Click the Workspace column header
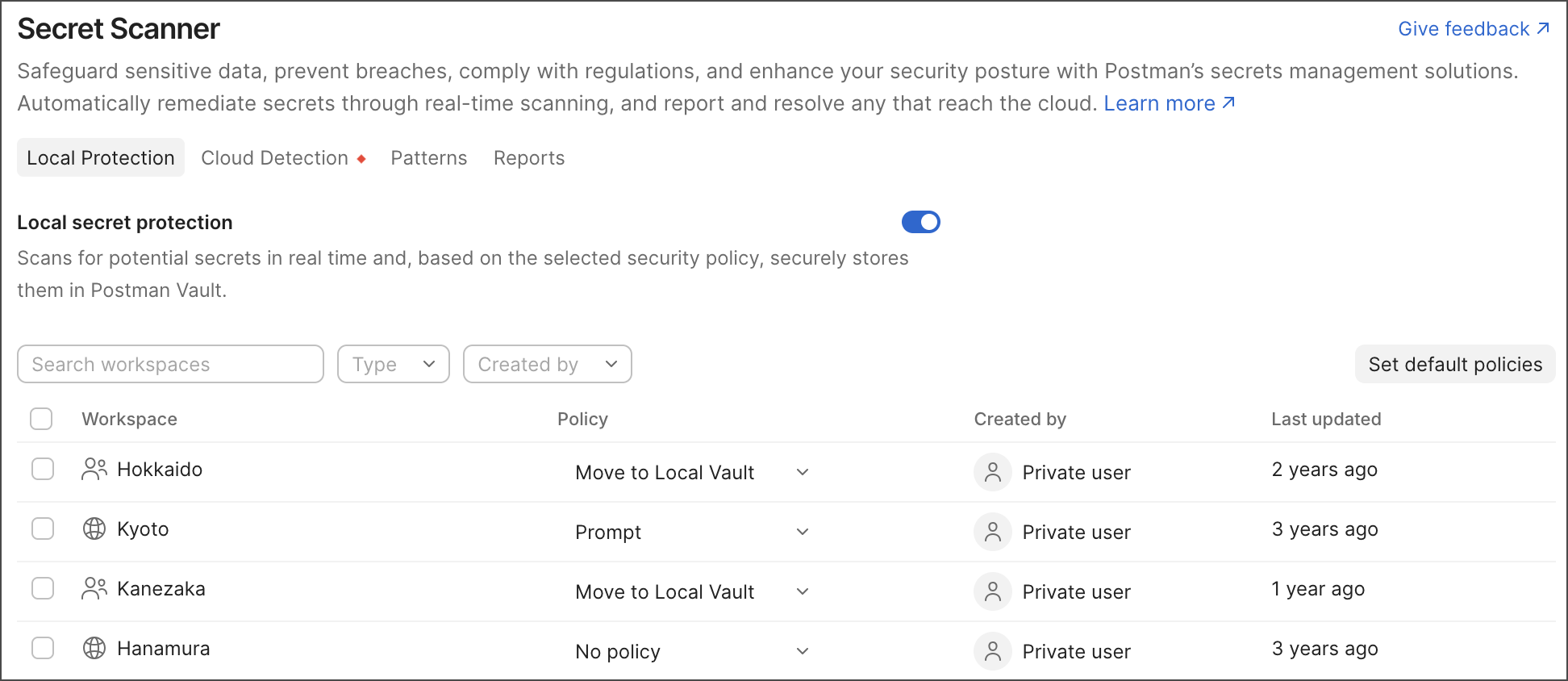This screenshot has width=1568, height=681. point(129,419)
